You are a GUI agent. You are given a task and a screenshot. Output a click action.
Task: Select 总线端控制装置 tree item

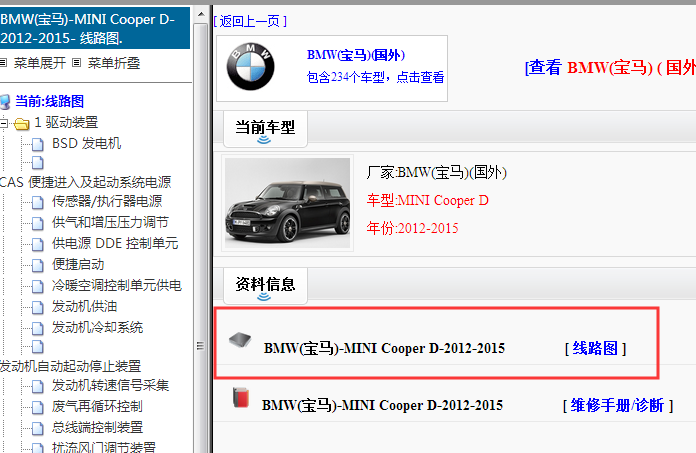[x=98, y=427]
